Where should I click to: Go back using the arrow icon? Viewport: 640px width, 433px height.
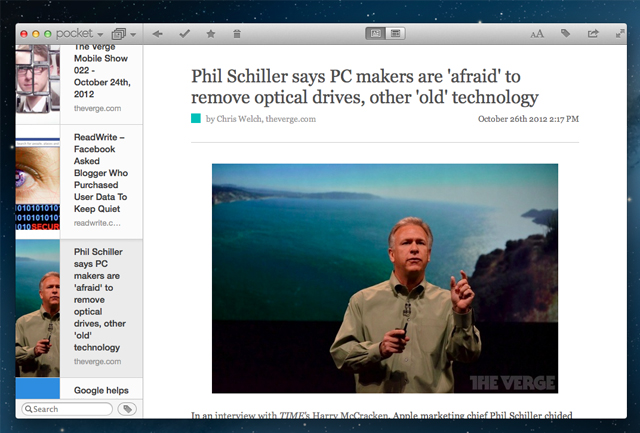point(158,33)
